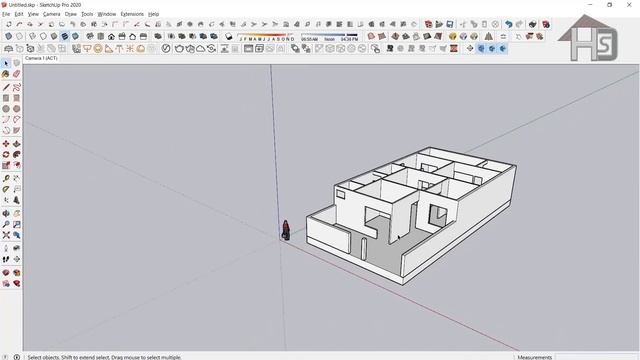This screenshot has width=640, height=360.
Task: Choose the Section Plane tool
Action: coord(16,259)
